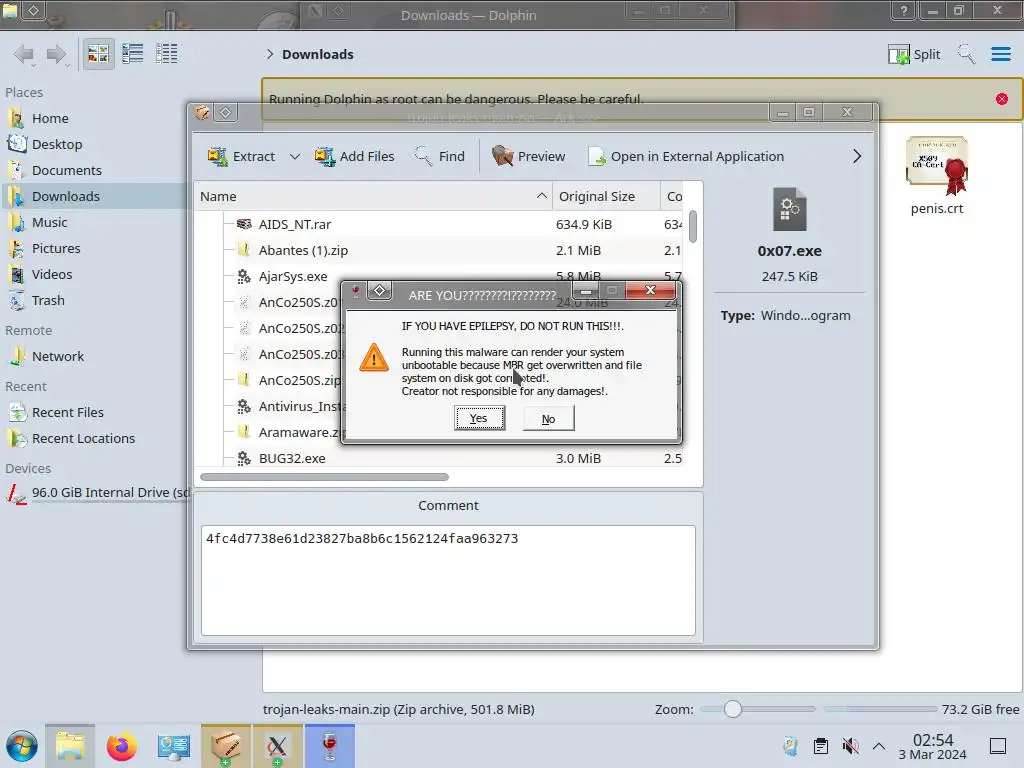Sort archive list by Name column

click(373, 197)
